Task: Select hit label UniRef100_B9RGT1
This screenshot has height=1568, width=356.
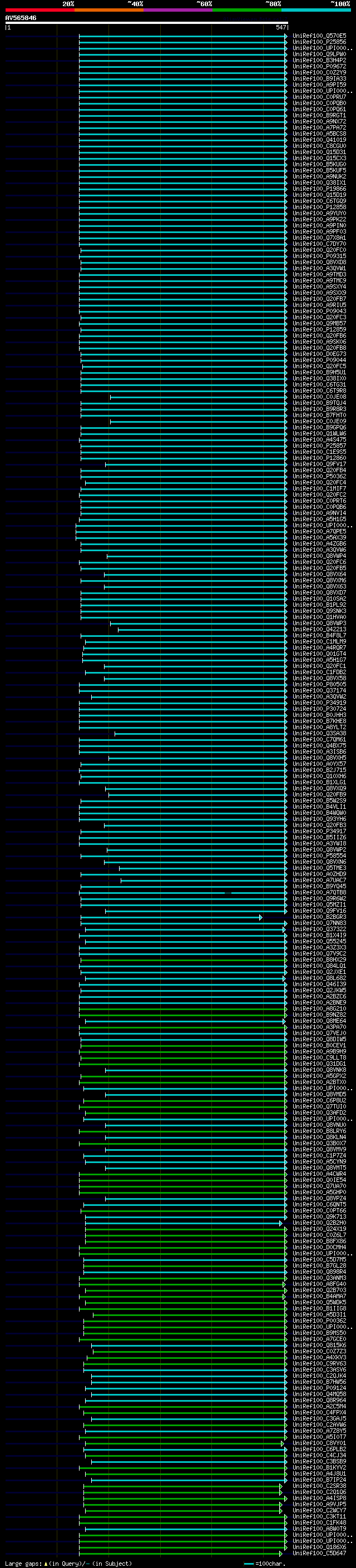Action: coord(319,116)
